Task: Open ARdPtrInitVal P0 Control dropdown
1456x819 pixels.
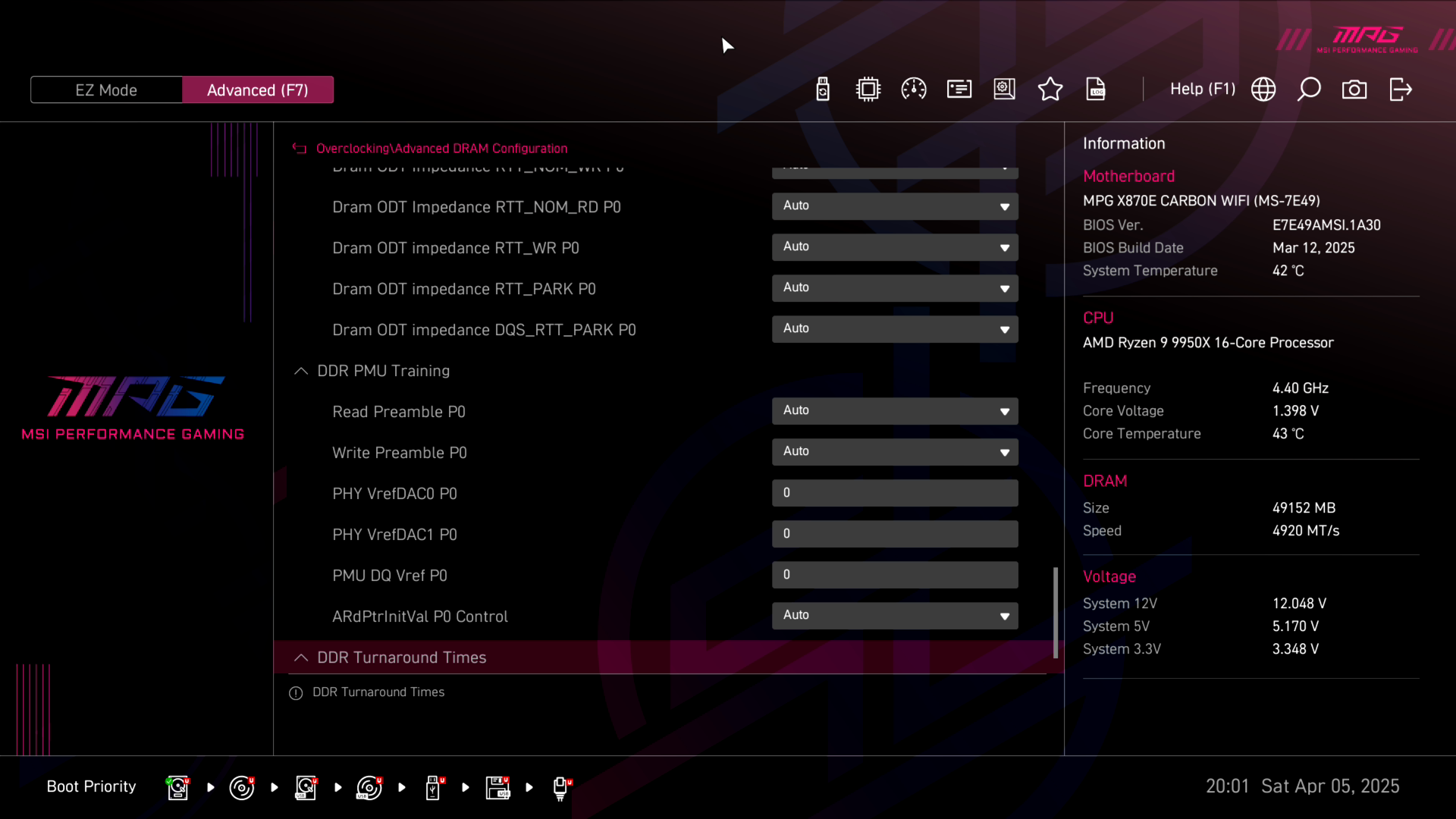Action: [895, 616]
